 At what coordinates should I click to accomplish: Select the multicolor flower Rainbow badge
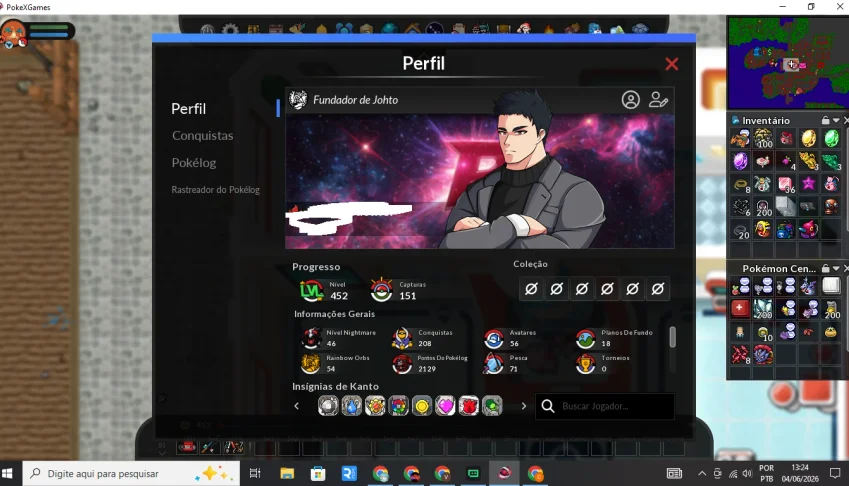point(399,406)
